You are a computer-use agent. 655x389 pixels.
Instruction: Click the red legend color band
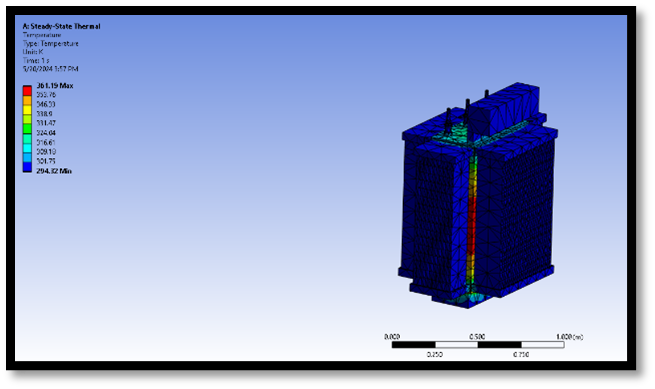coord(27,91)
